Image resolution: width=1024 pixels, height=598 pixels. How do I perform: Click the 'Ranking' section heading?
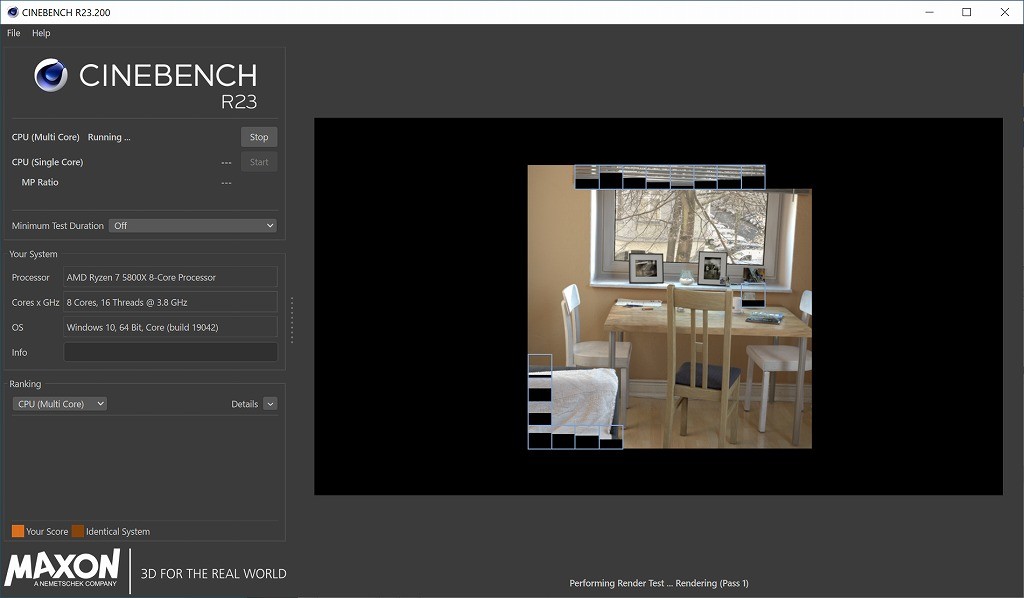click(x=25, y=384)
